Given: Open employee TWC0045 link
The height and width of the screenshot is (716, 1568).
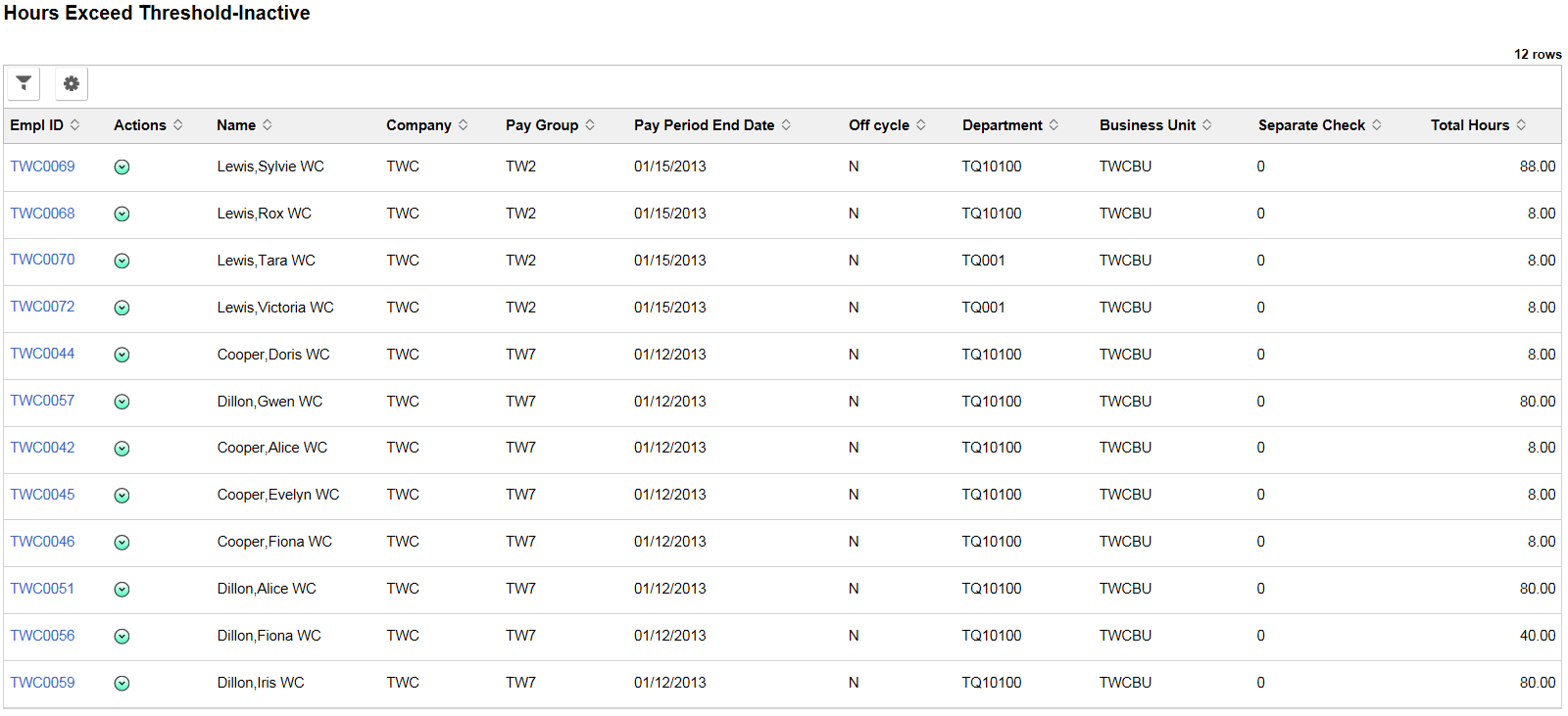Looking at the screenshot, I should (42, 495).
